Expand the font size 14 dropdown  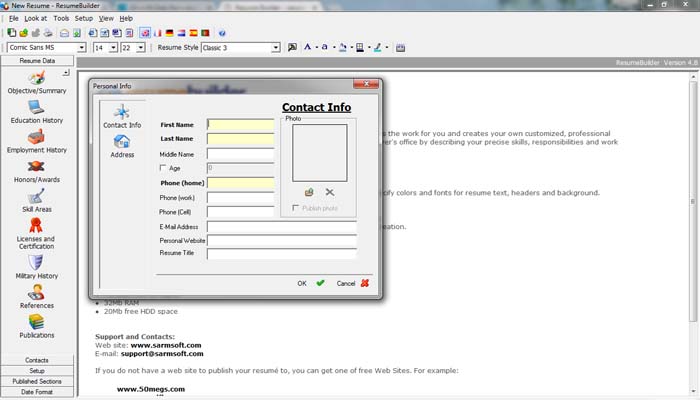113,48
